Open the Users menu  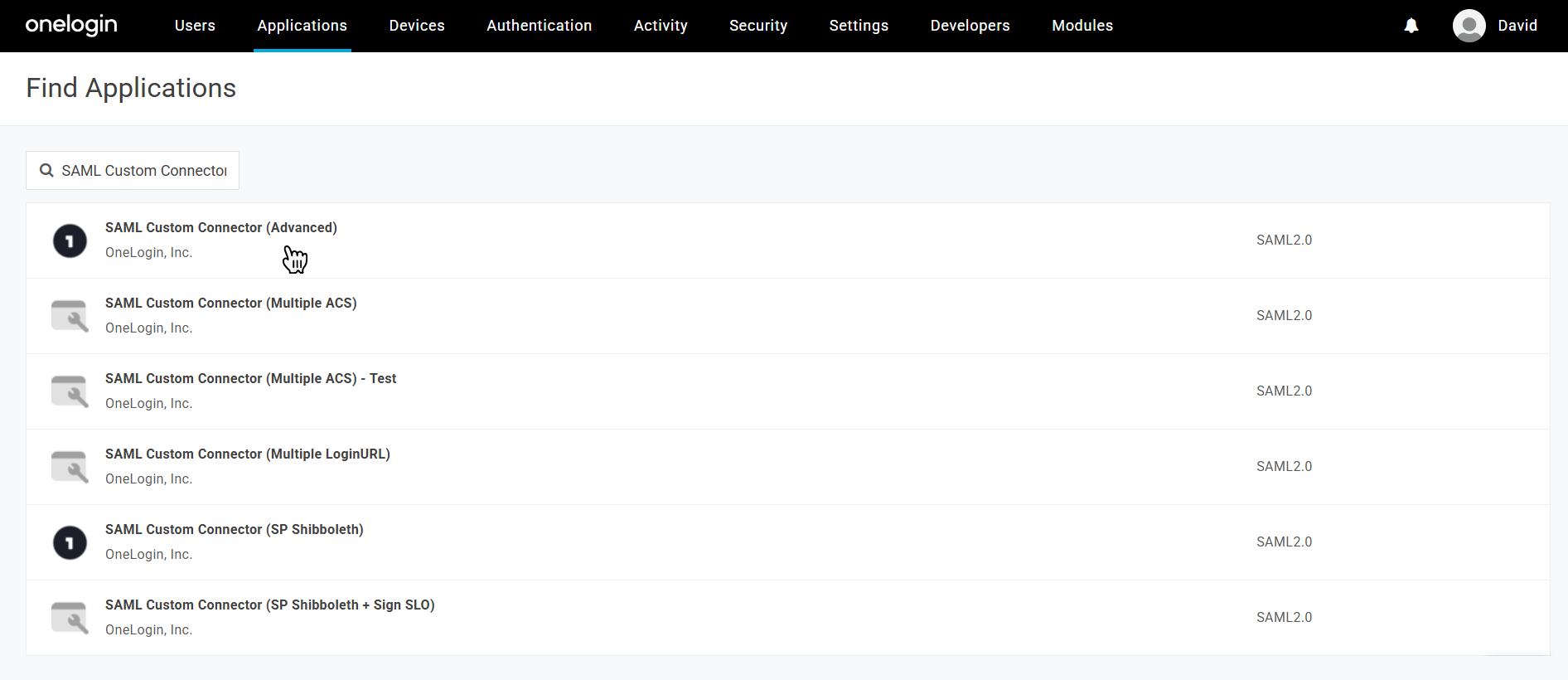click(195, 26)
